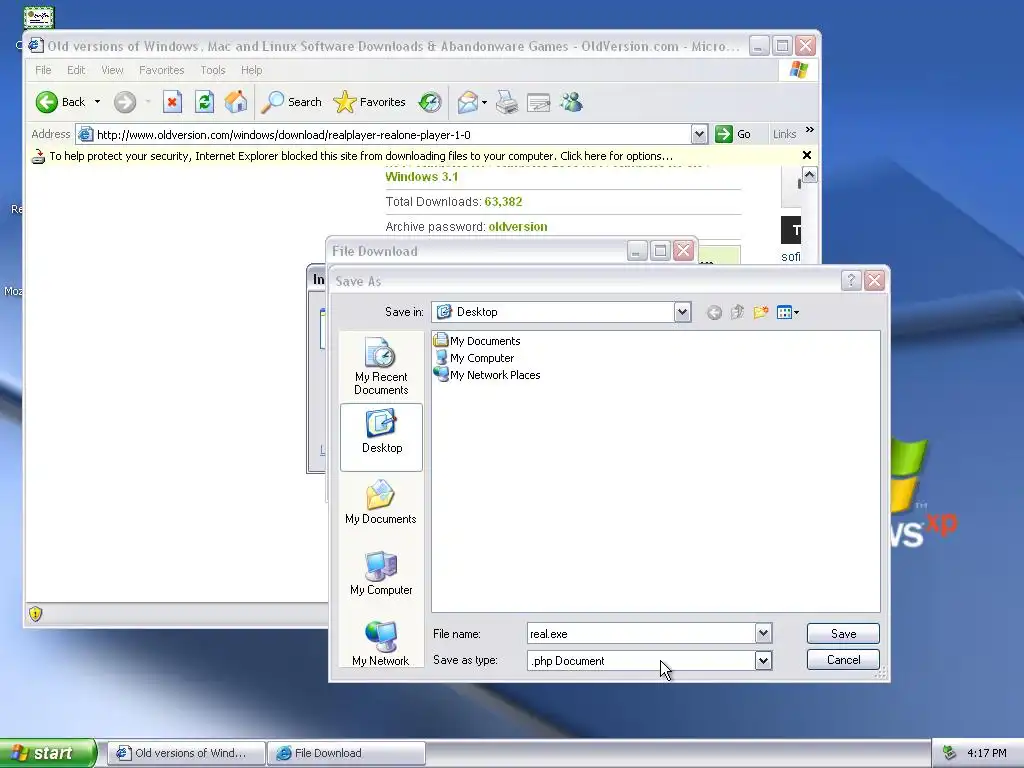Stop page loading with the red X
This screenshot has height=768, width=1024.
tap(172, 102)
